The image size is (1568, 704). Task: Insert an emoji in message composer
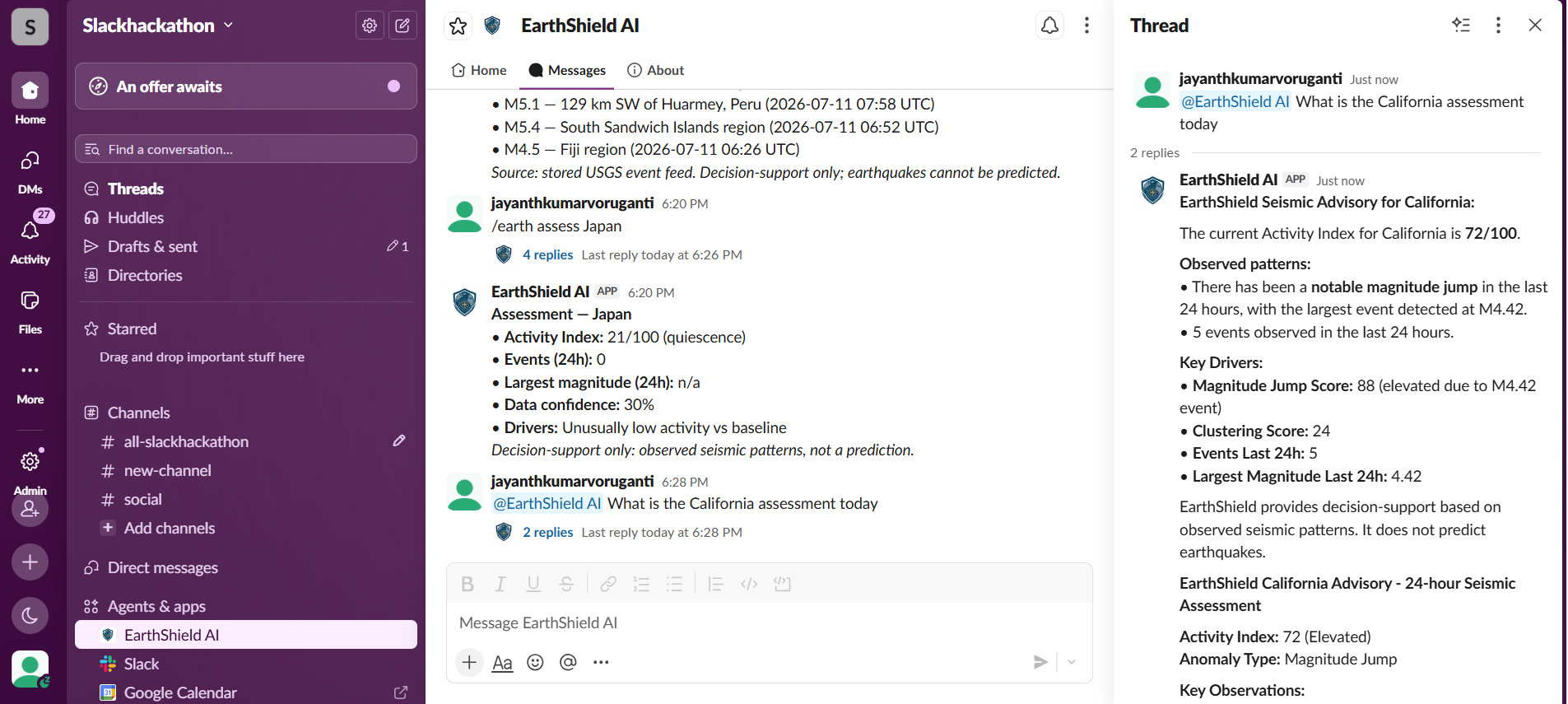[x=535, y=662]
